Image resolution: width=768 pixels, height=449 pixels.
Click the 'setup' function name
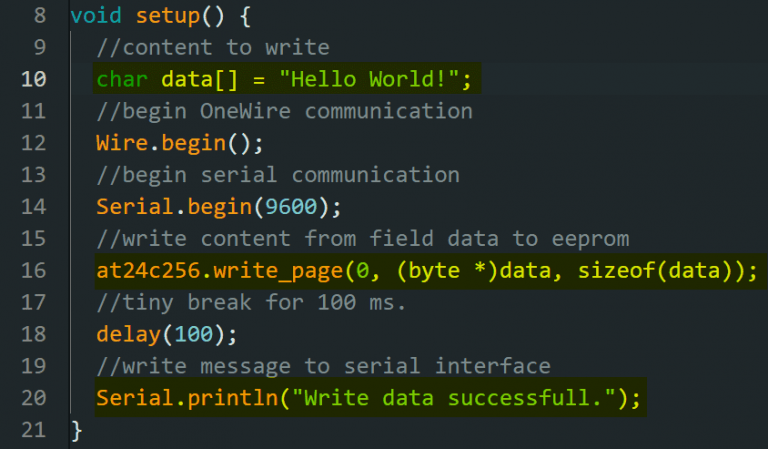[x=168, y=16]
